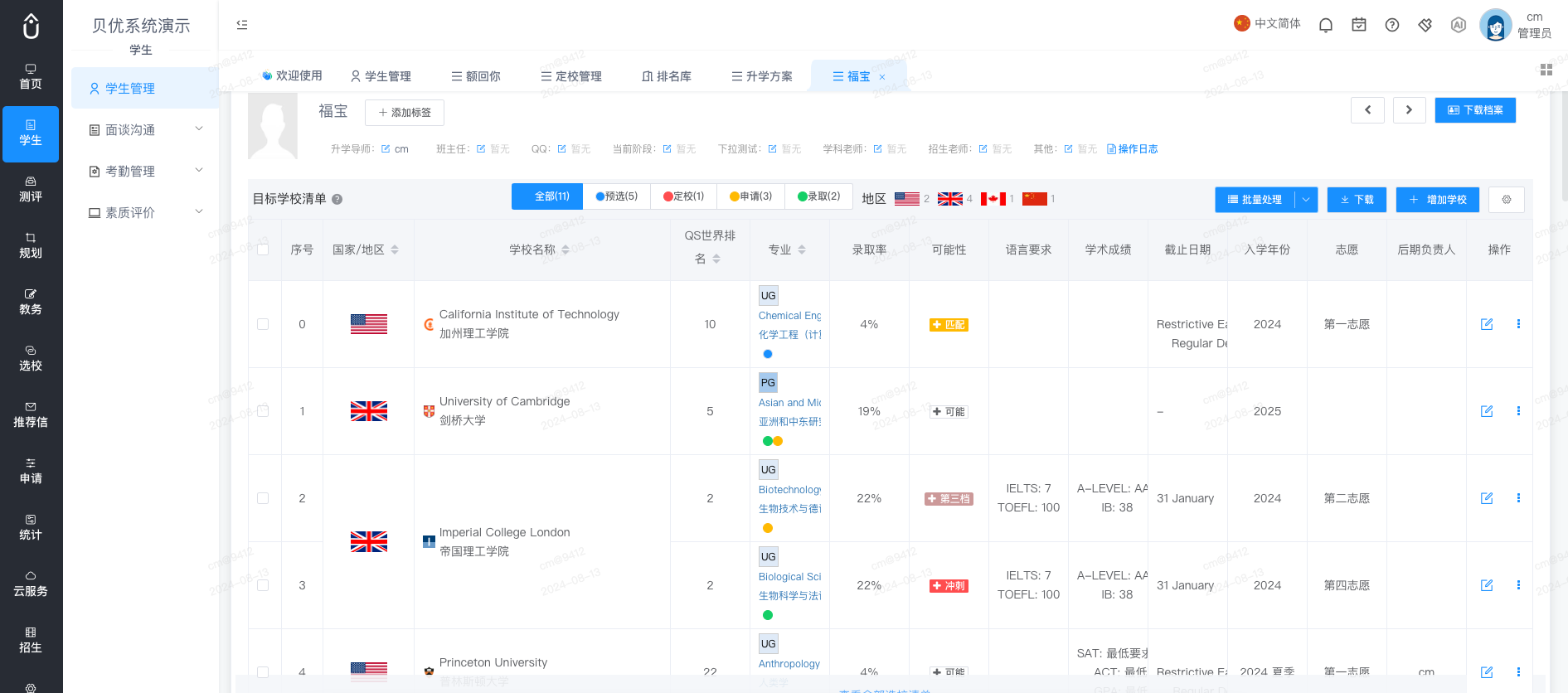This screenshot has width=1568, height=693.
Task: Open the calendar icon in header
Action: [1359, 25]
